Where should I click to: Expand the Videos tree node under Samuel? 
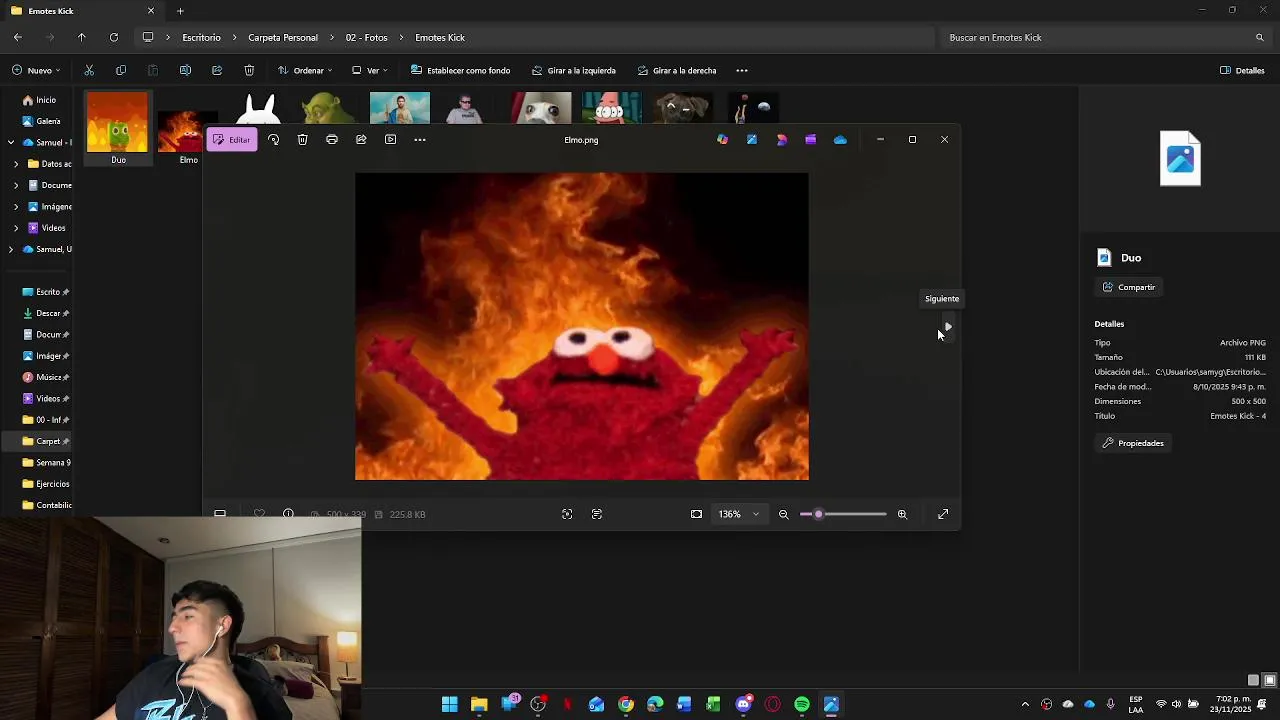coord(16,228)
